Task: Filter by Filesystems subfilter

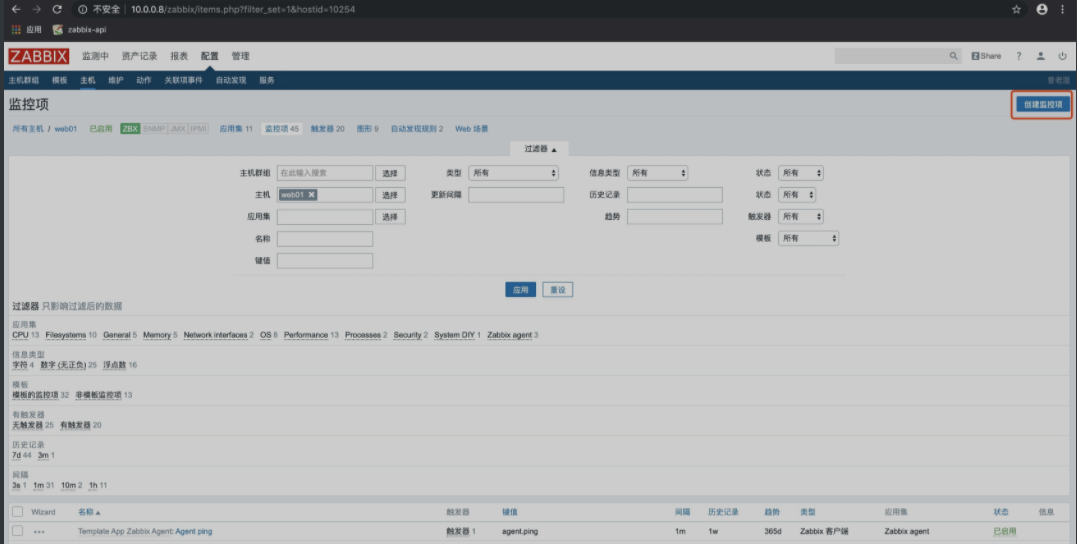Action: (x=66, y=335)
